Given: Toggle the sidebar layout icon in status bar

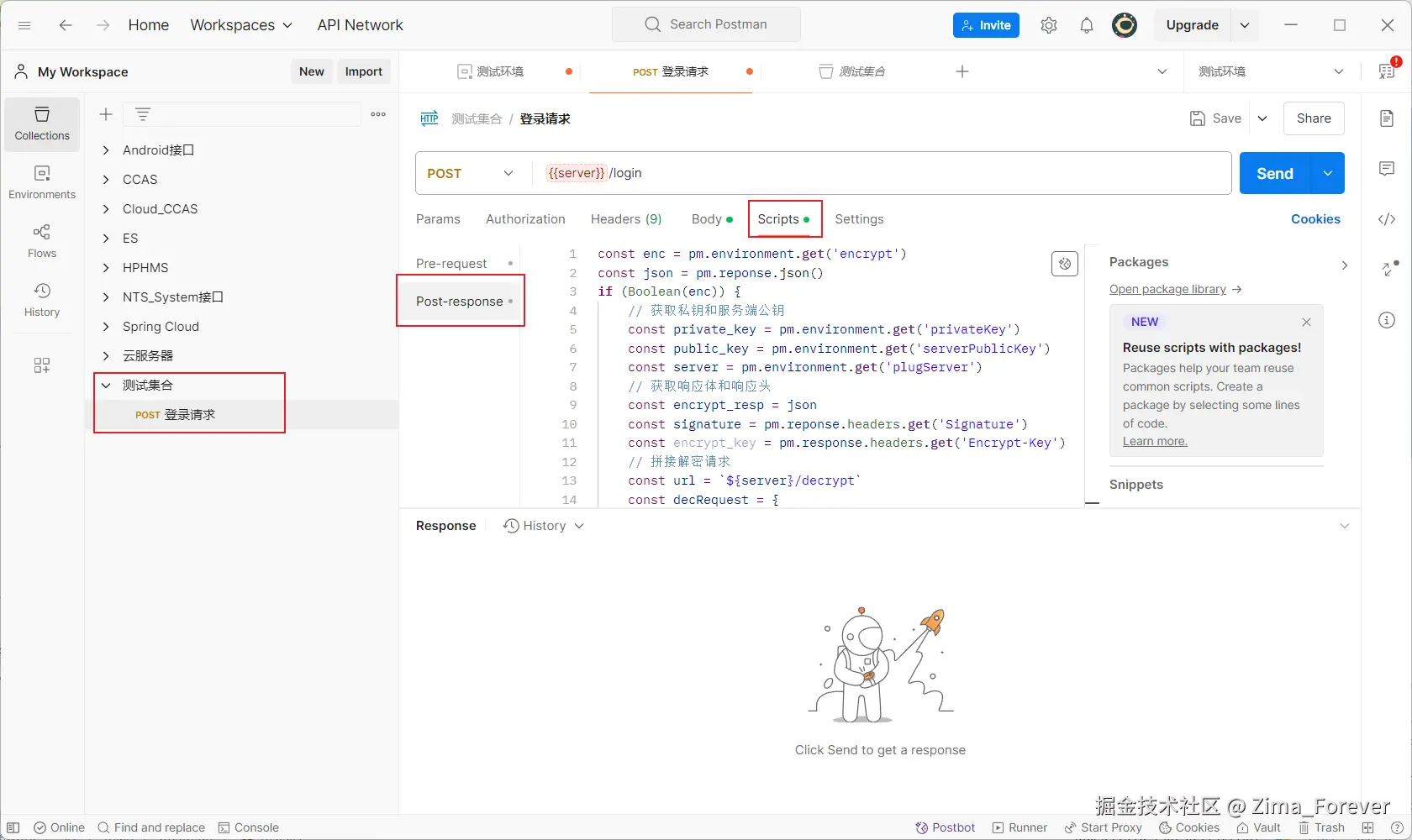Looking at the screenshot, I should [x=13, y=827].
